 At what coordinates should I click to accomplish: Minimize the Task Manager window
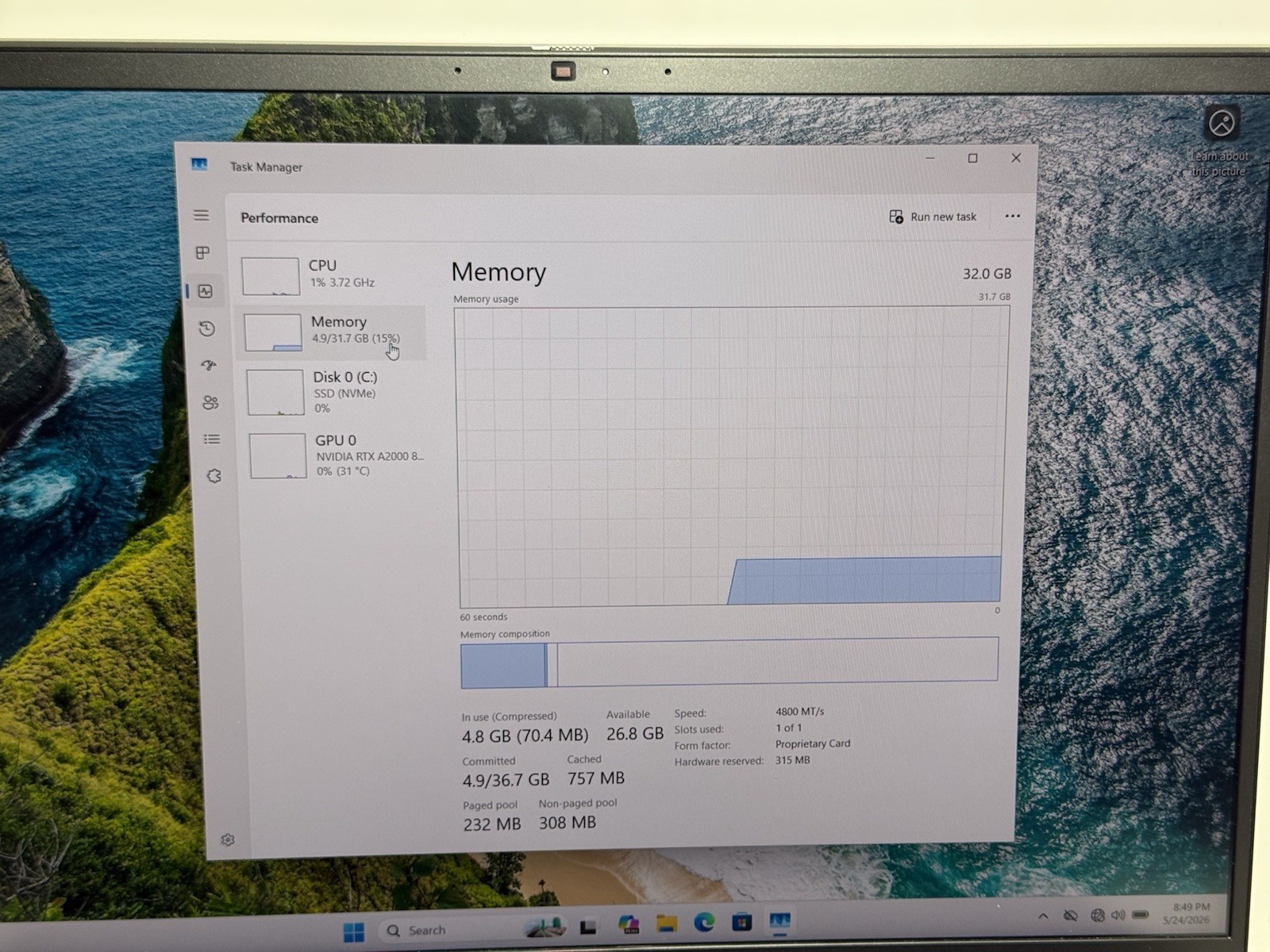click(930, 158)
